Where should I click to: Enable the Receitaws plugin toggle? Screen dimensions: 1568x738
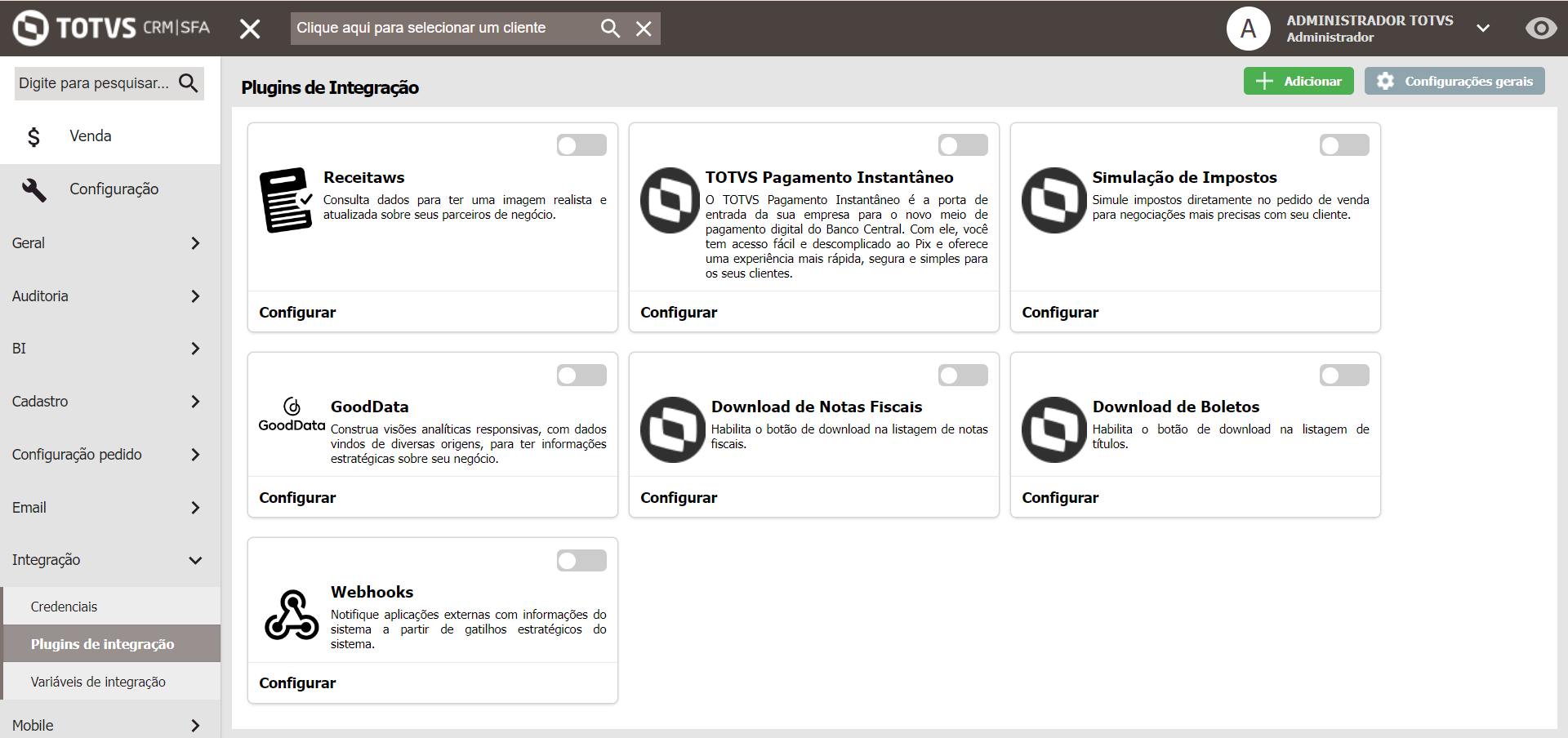coord(581,145)
